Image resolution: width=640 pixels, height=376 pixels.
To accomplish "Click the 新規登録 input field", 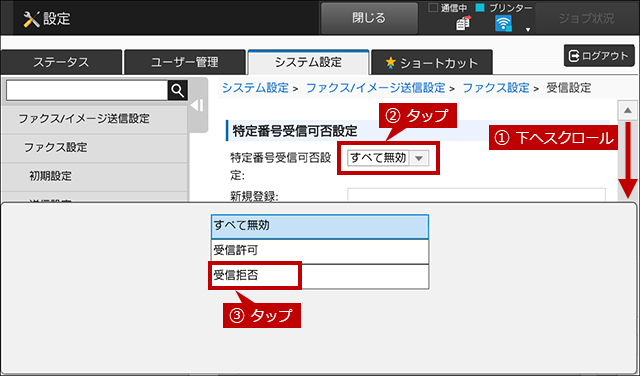I will (476, 195).
